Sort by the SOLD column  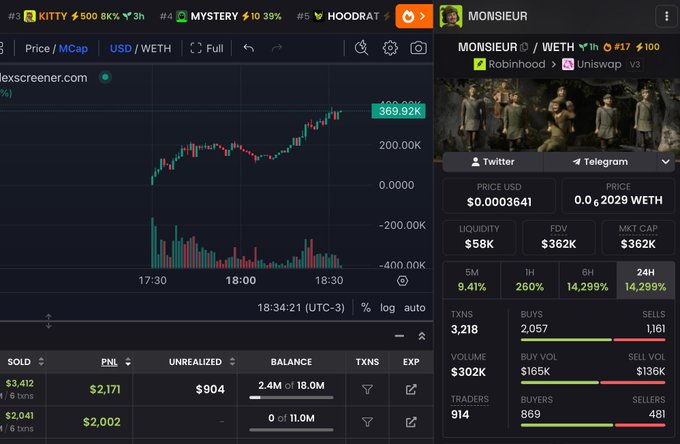tap(25, 362)
